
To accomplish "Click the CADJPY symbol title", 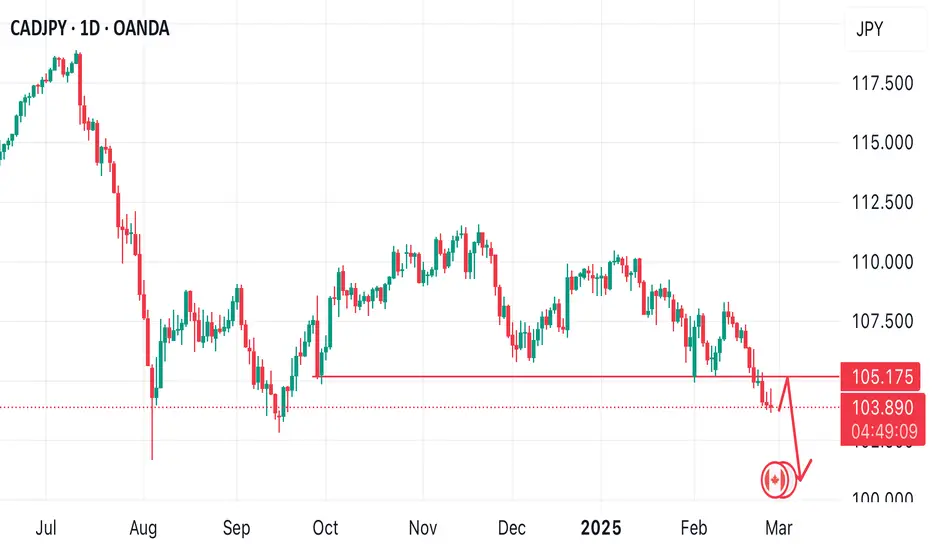I will click(x=38, y=28).
